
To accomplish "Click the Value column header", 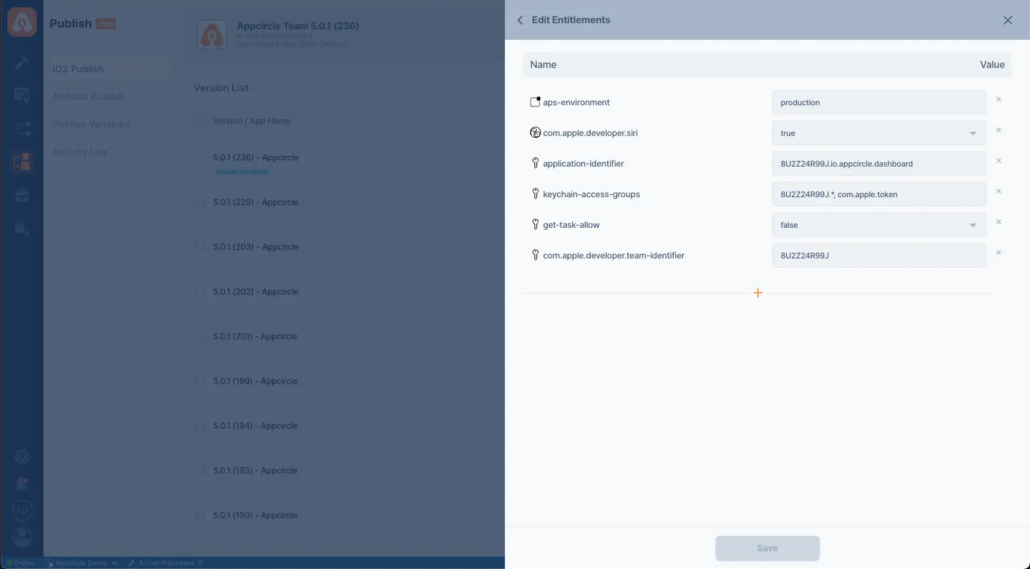I will pyautogui.click(x=992, y=64).
